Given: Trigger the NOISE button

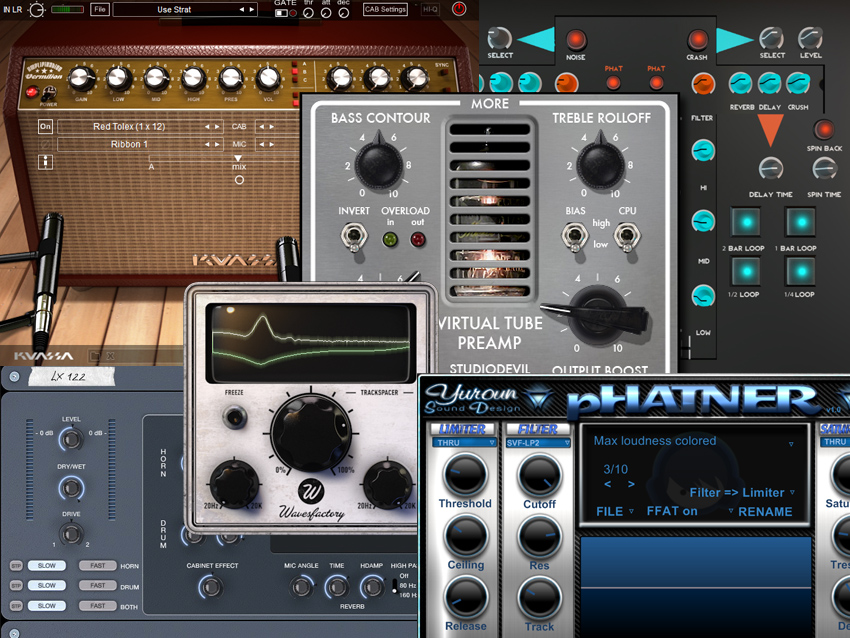Looking at the screenshot, I should (576, 40).
